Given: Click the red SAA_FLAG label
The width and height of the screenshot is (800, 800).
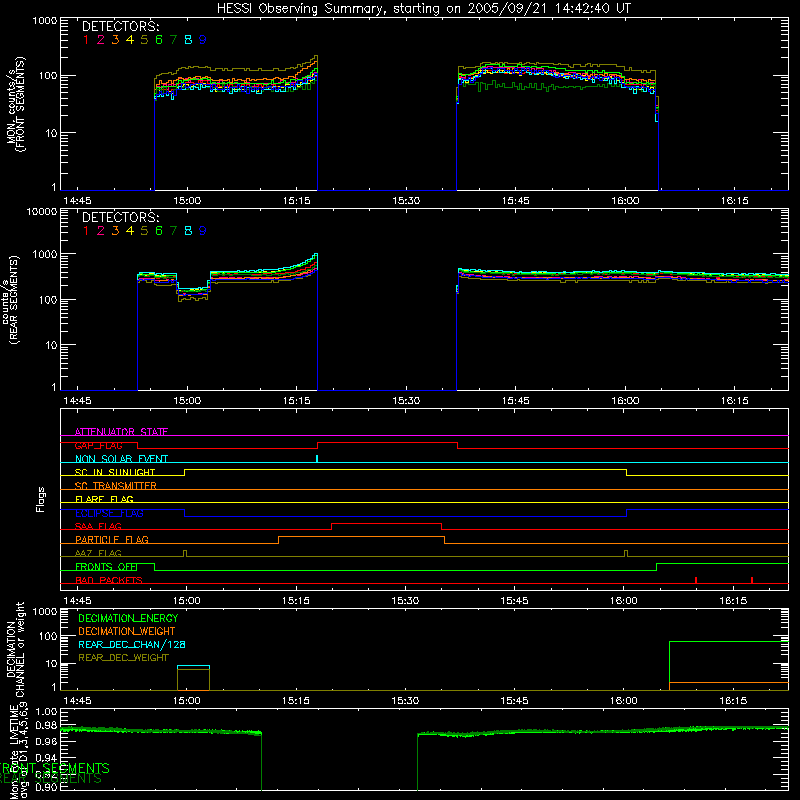Looking at the screenshot, I should [98, 526].
